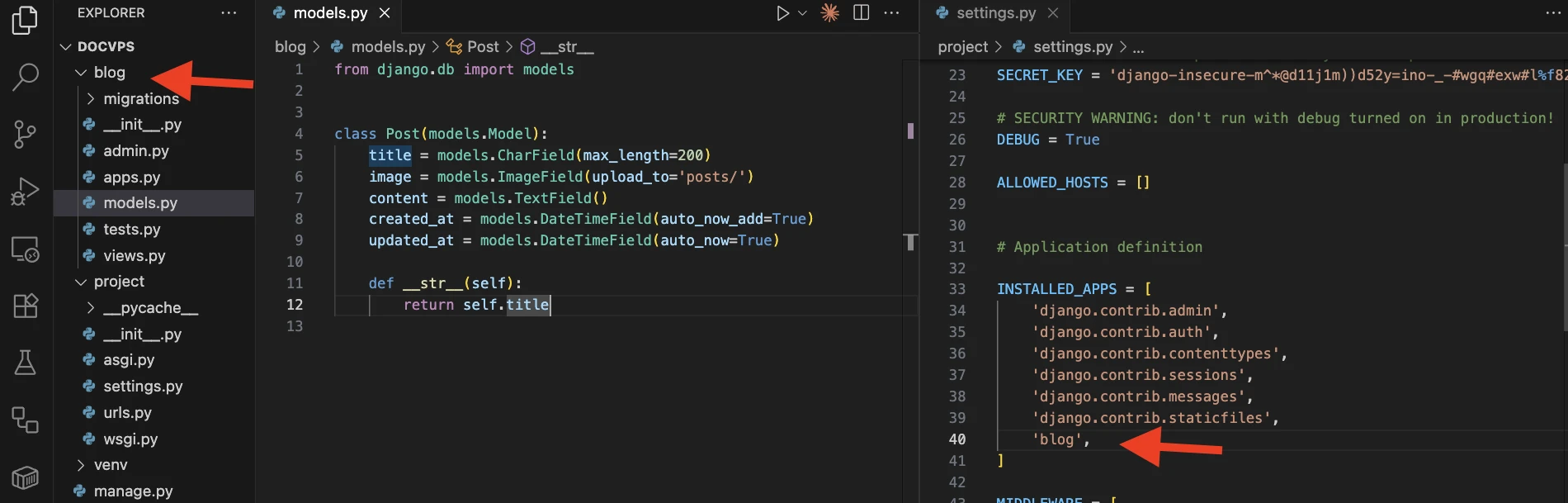Close the models.py tab
Image resolution: width=1568 pixels, height=503 pixels.
click(385, 13)
